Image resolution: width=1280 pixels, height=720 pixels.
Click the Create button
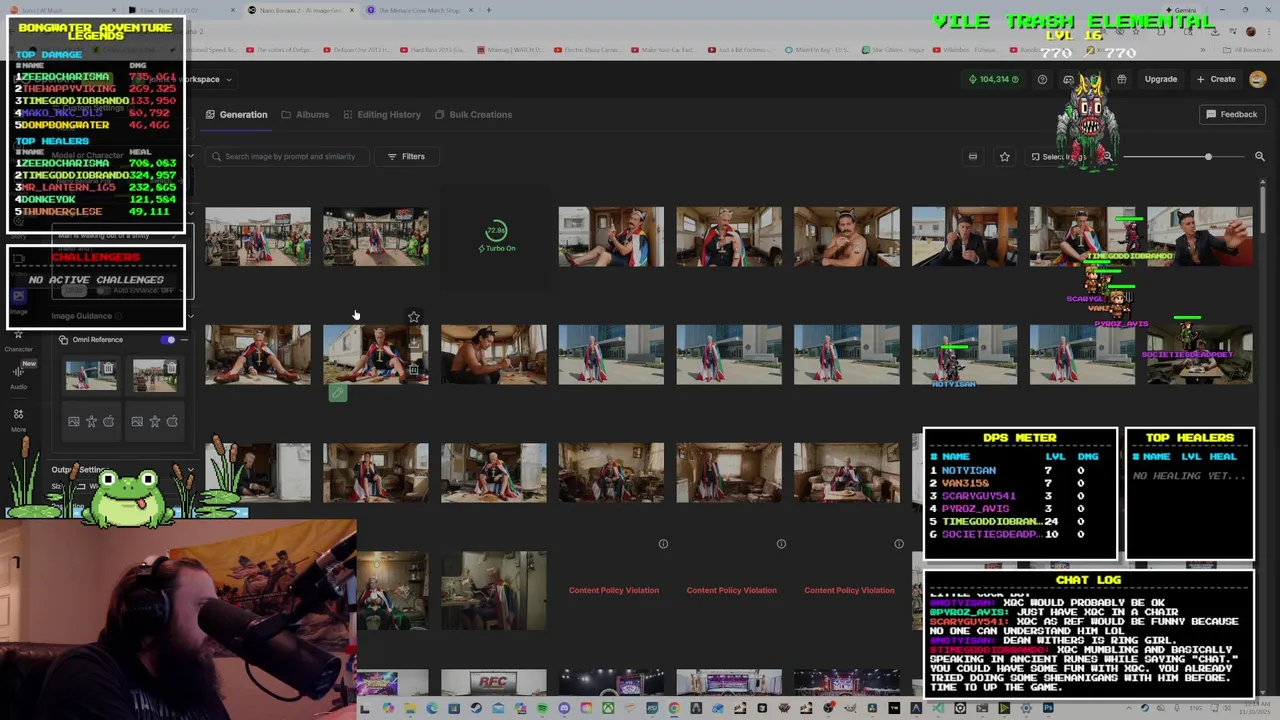1216,79
